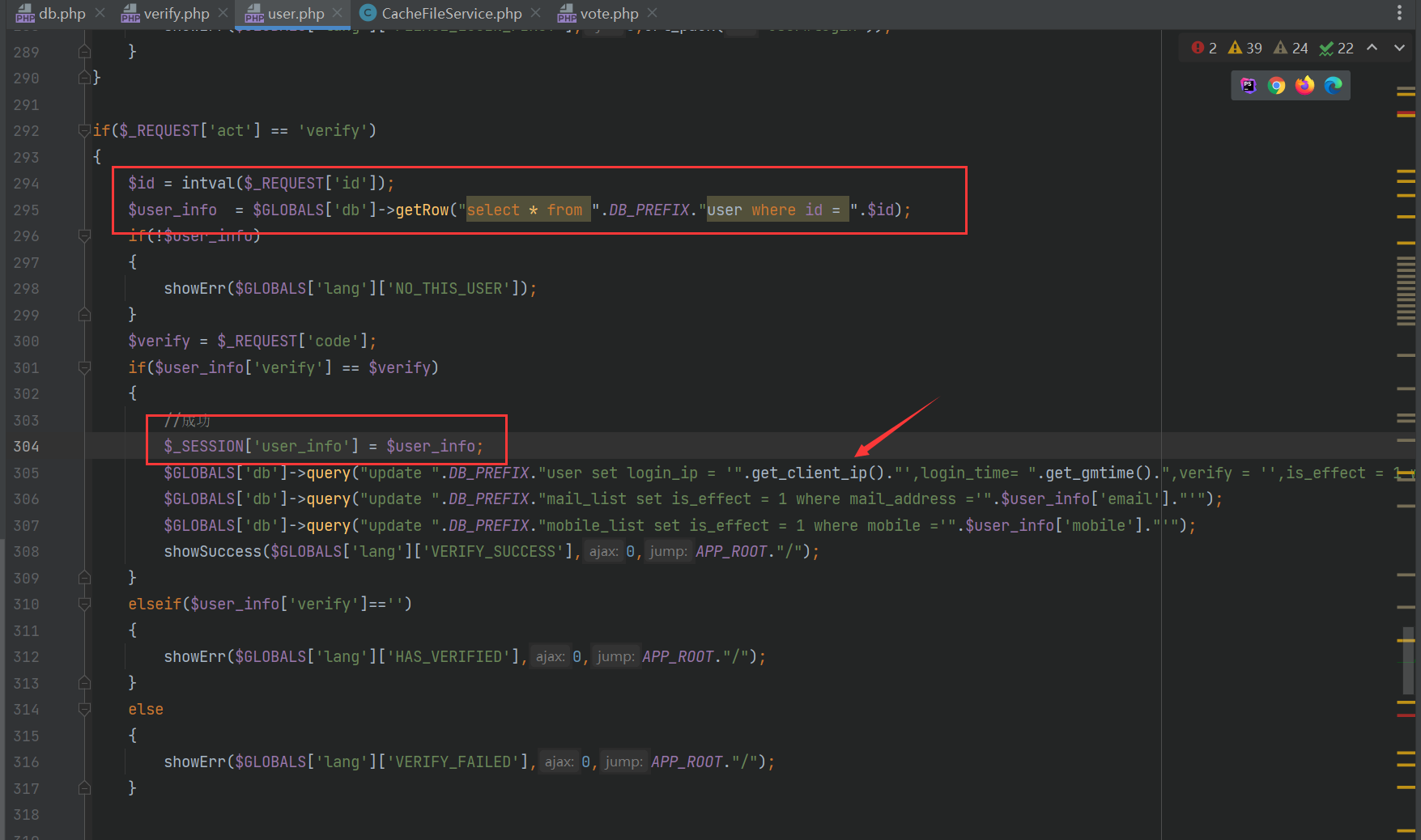Collapse the elseif block at line 310

[84, 604]
